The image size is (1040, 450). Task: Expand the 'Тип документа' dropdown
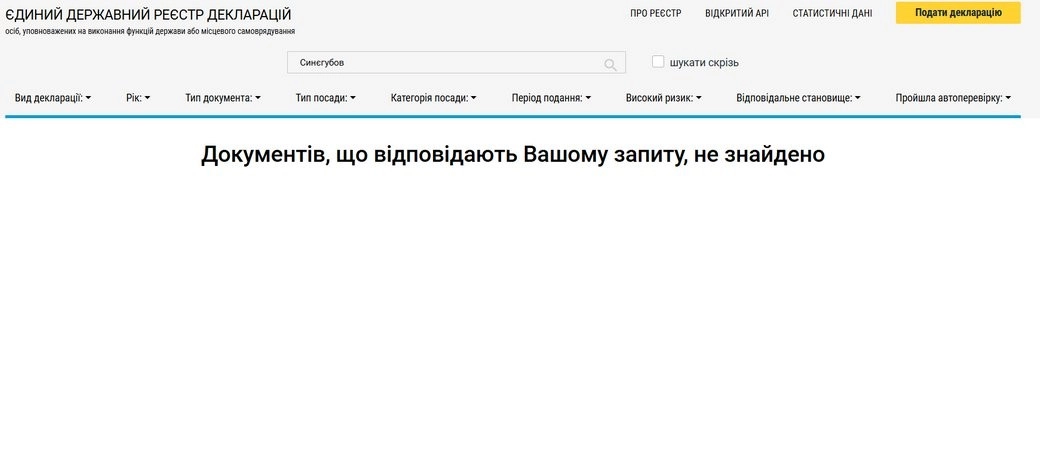click(223, 98)
